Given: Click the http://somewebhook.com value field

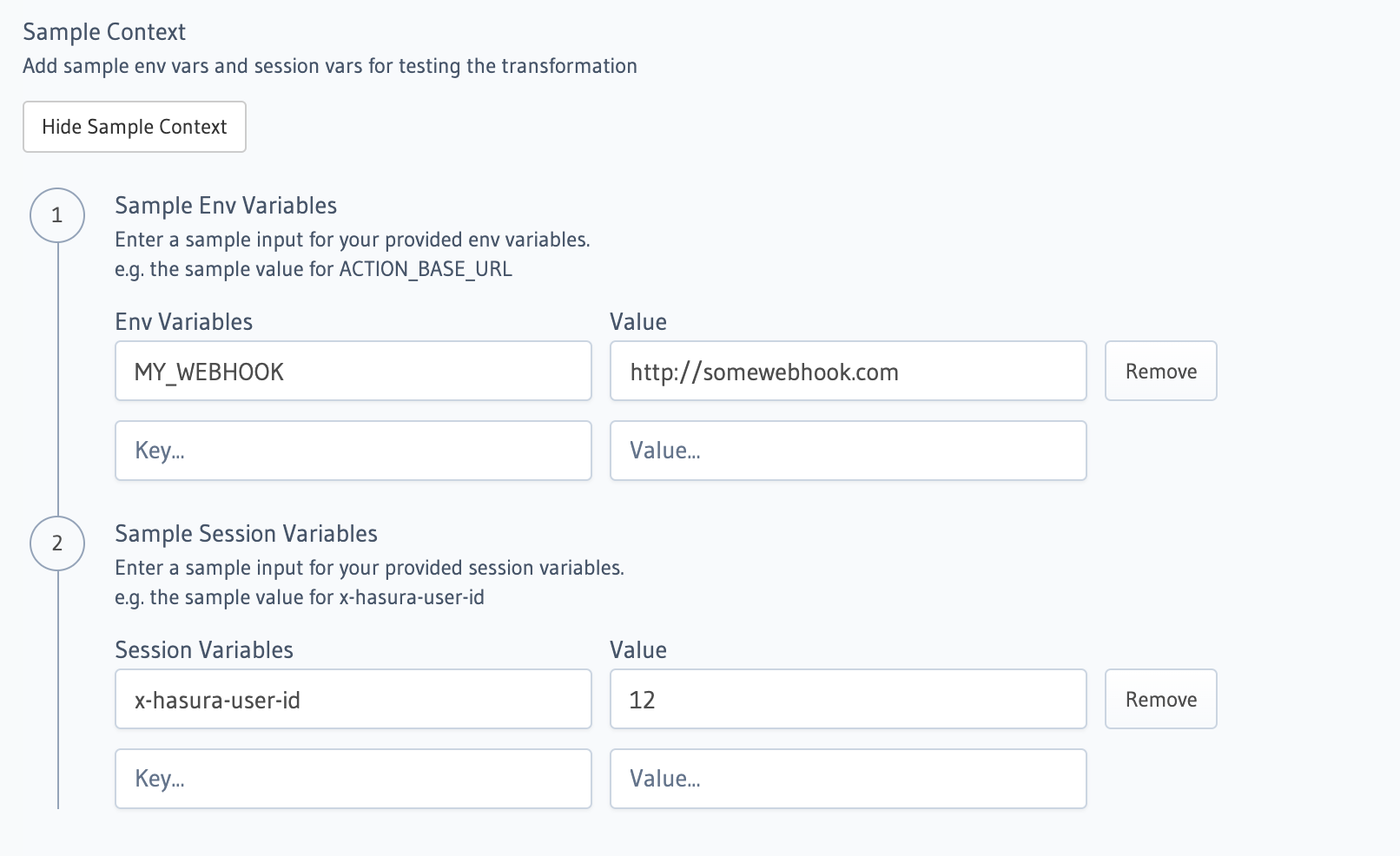Looking at the screenshot, I should [848, 371].
